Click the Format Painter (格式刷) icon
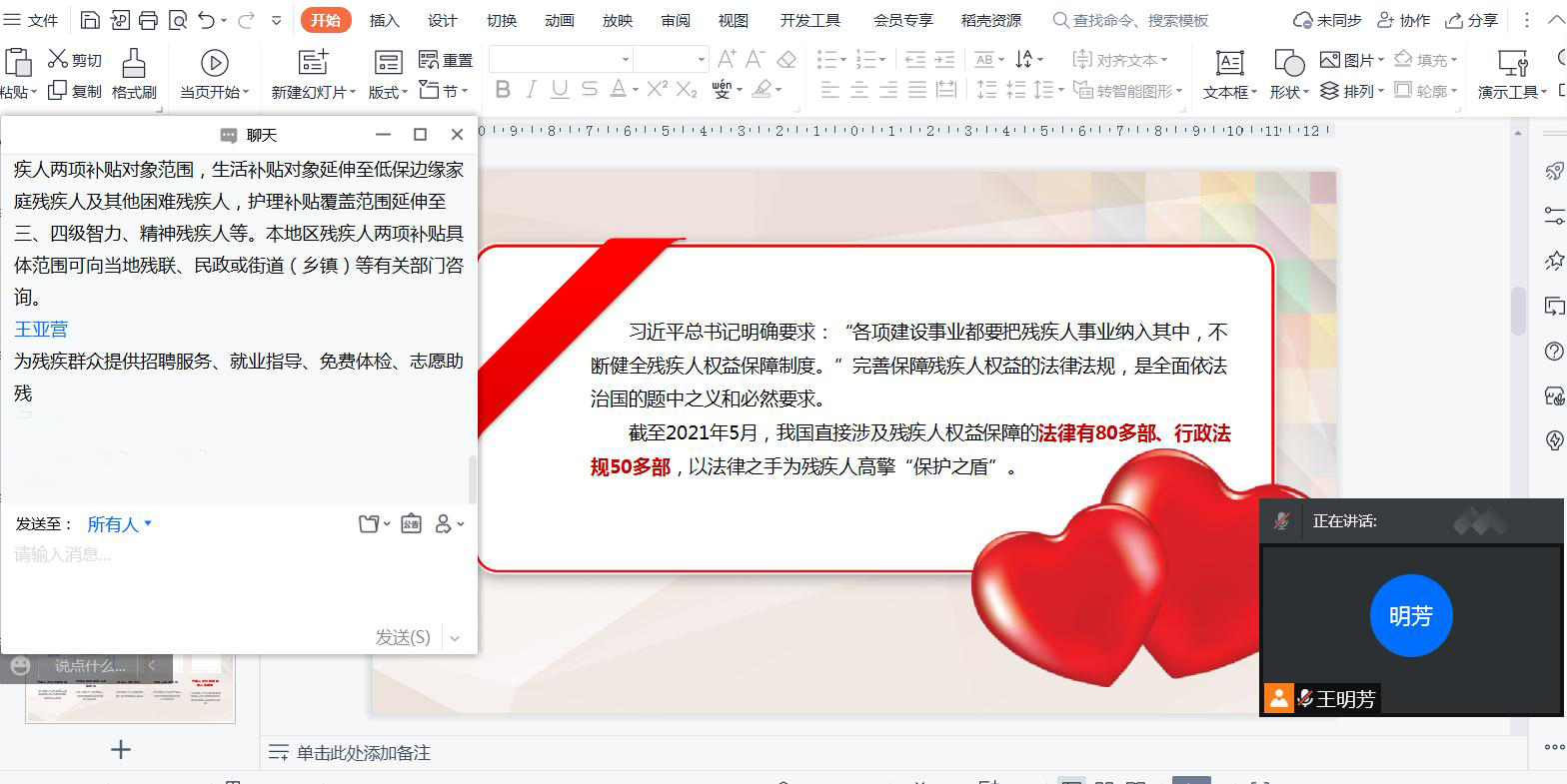 point(133,64)
